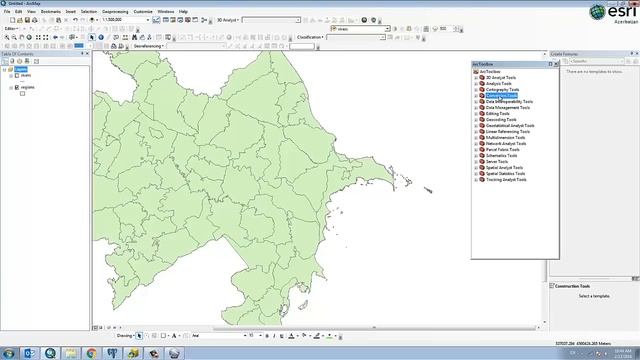Open the Editor dropdown menu
Viewport: 640px width, 360px height.
(x=11, y=29)
